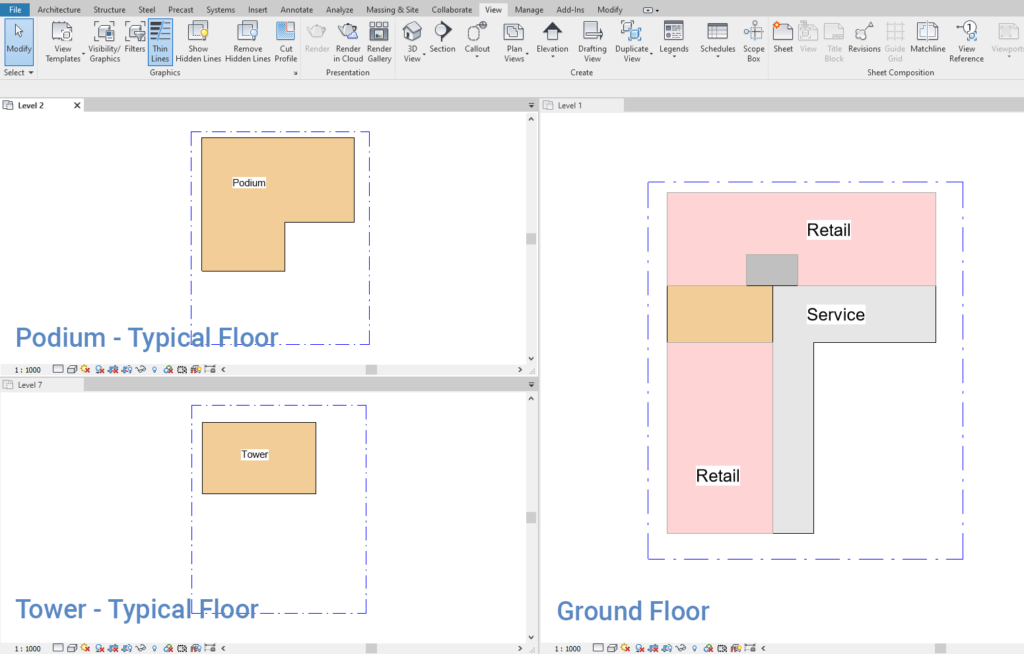Image resolution: width=1024 pixels, height=654 pixels.
Task: Toggle Thin Lines display
Action: pyautogui.click(x=160, y=44)
